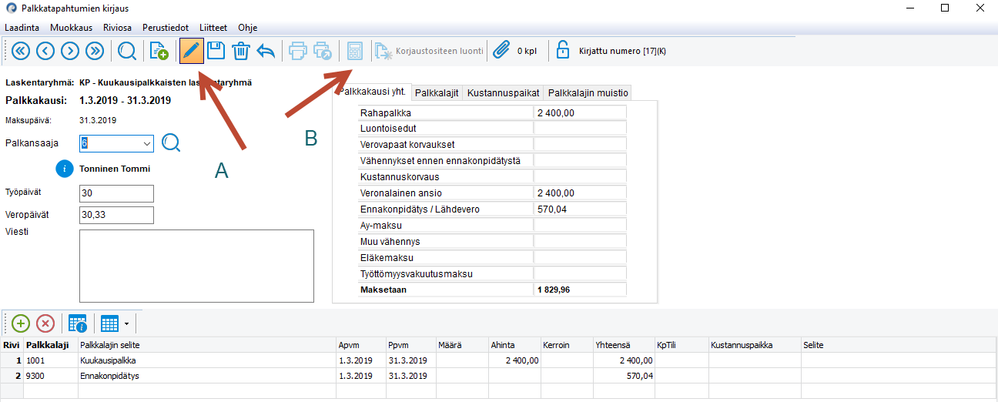Click the Ennakonpidätys cell in the table

[207, 376]
